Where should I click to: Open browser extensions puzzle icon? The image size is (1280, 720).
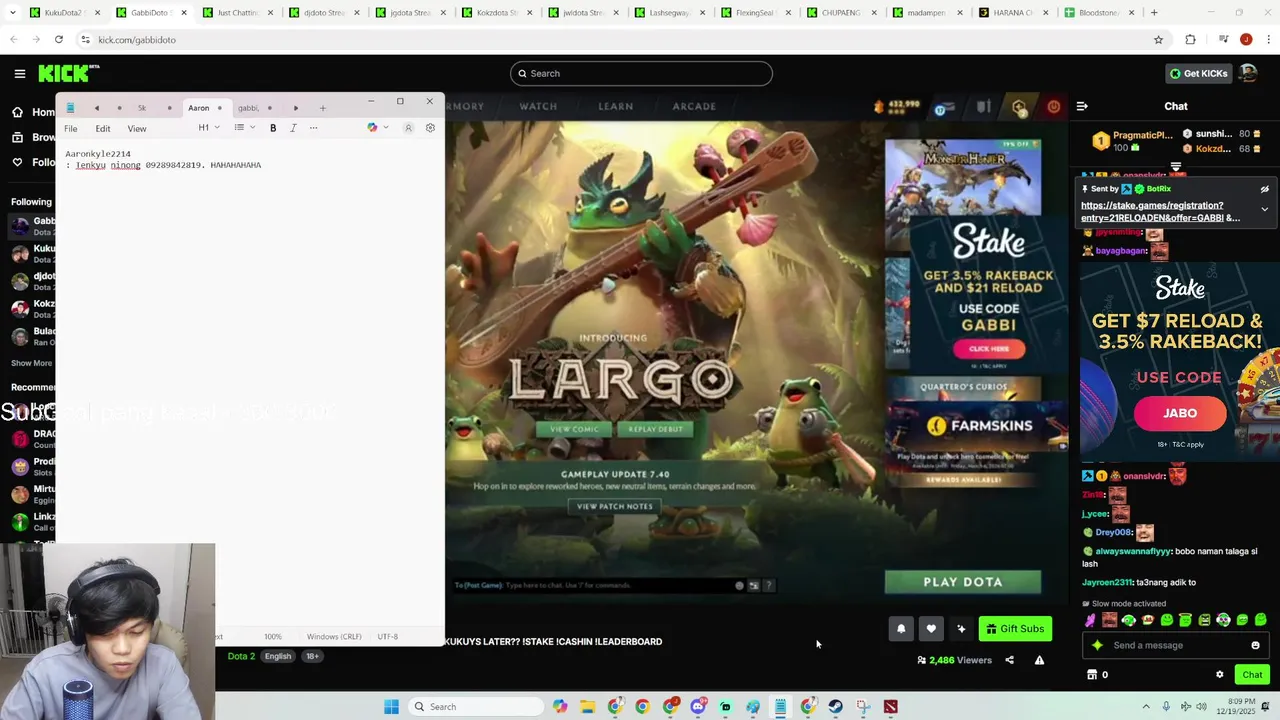[x=1190, y=39]
